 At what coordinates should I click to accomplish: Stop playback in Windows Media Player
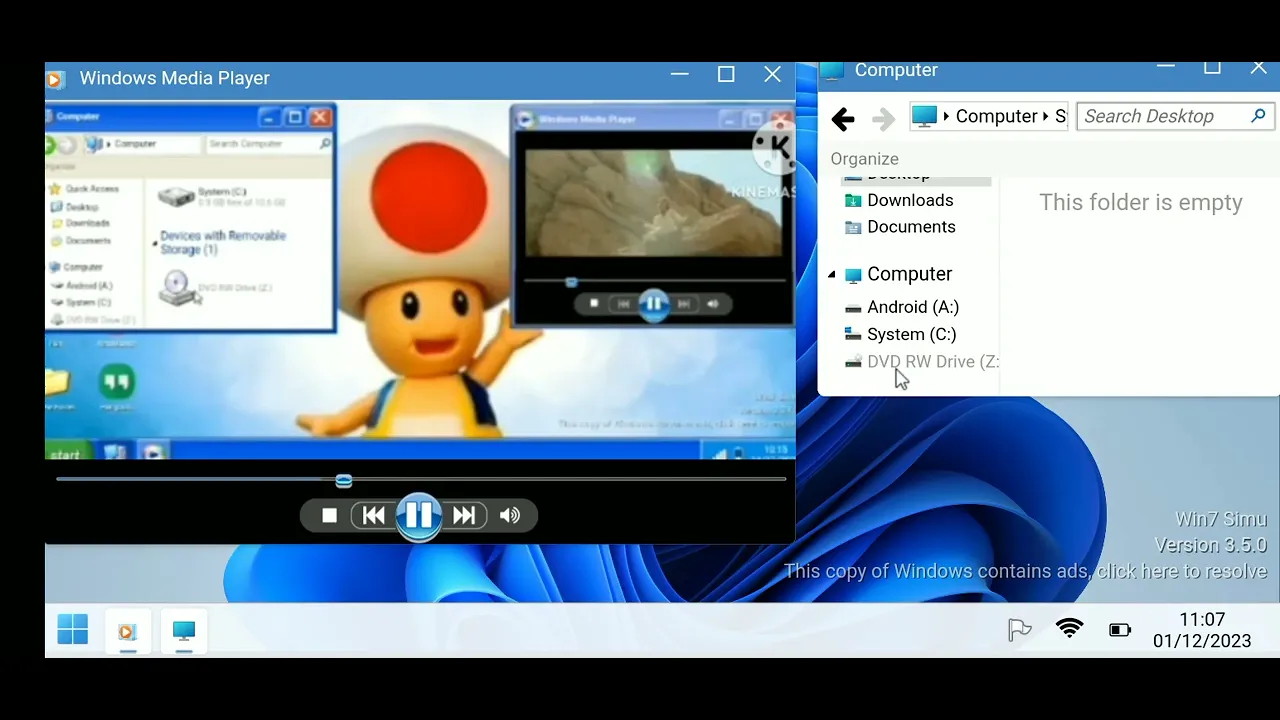click(329, 515)
